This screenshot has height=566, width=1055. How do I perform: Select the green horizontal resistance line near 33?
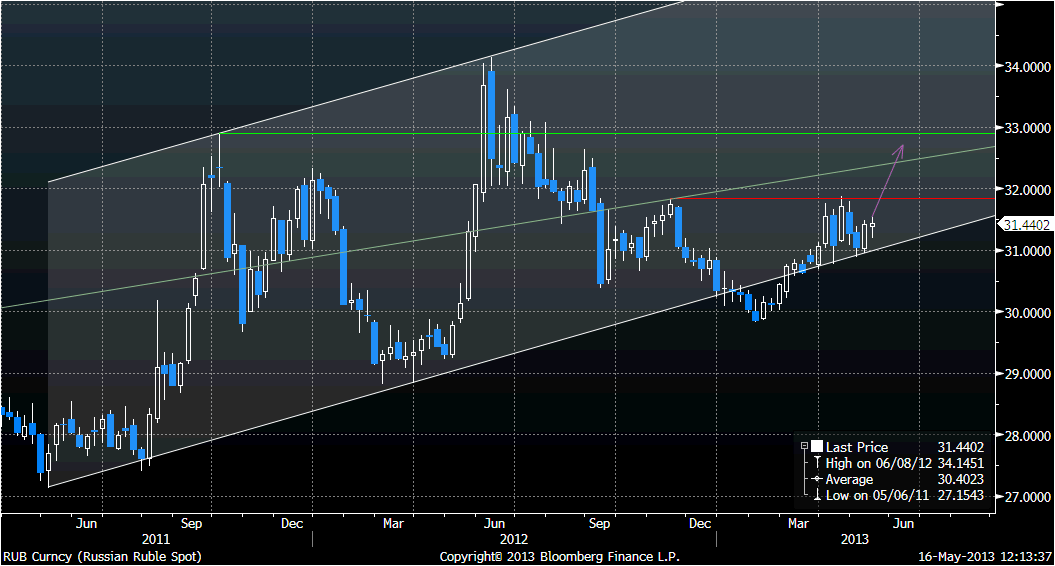[606, 133]
